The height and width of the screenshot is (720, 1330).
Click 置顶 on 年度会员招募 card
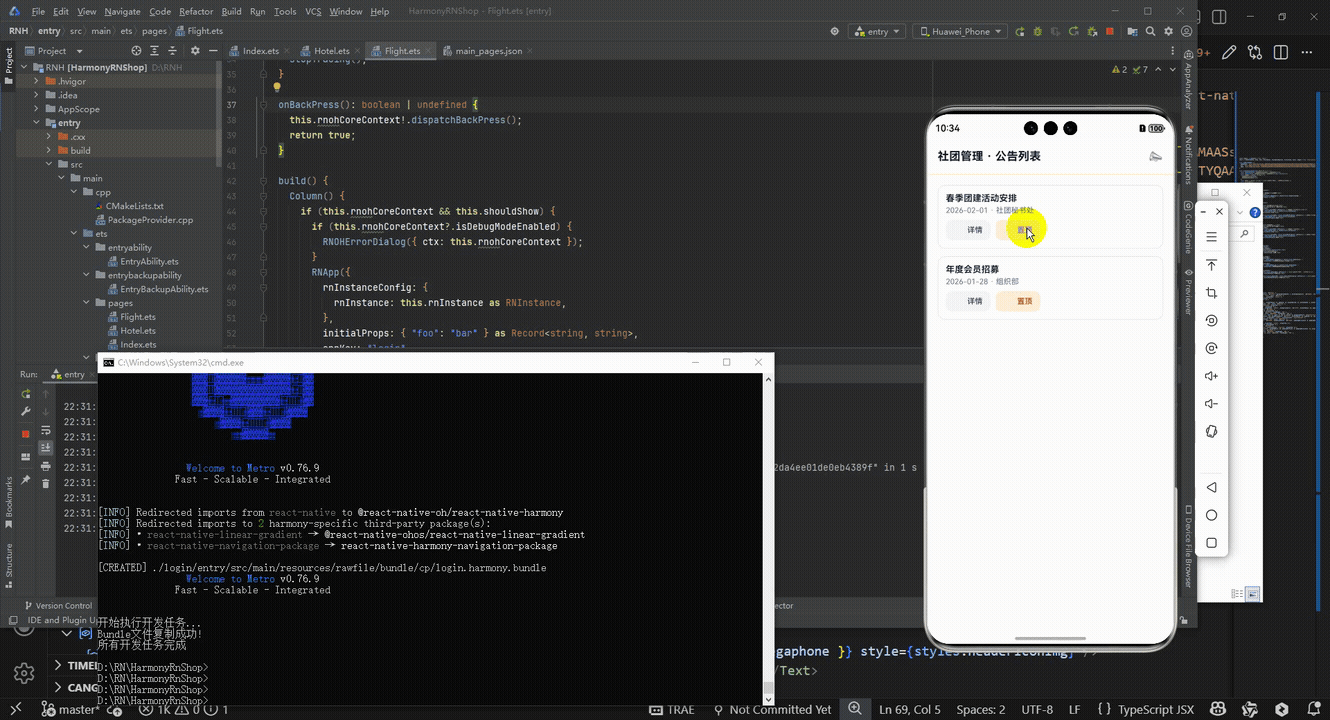pos(1018,301)
